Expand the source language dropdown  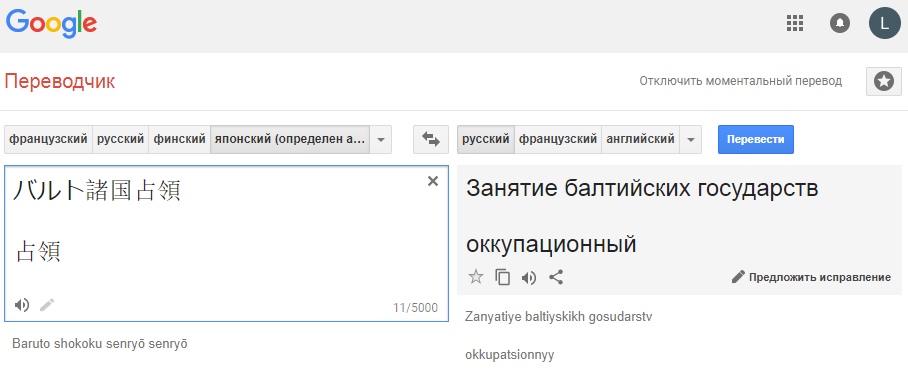(x=380, y=140)
